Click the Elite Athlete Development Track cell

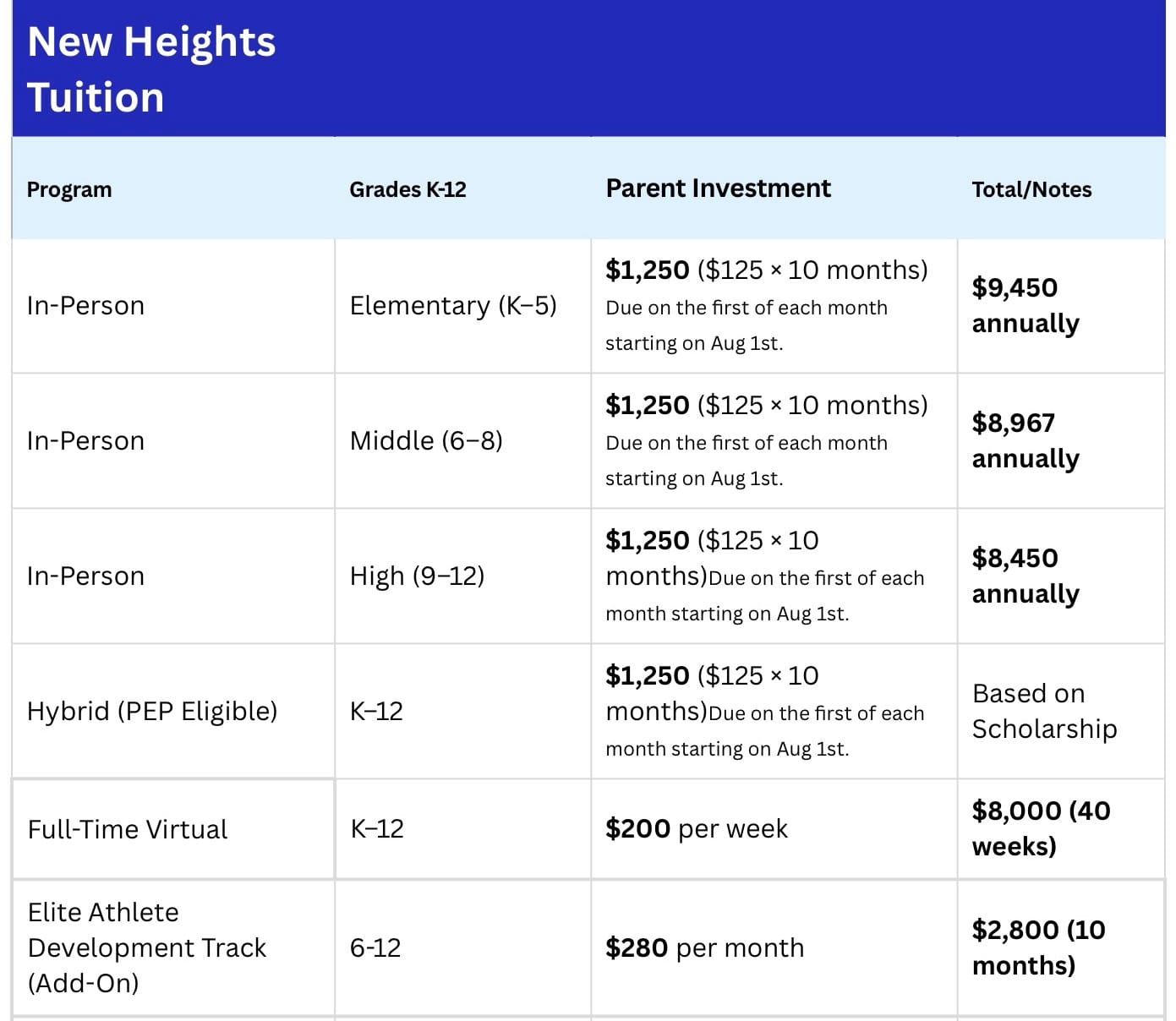pyautogui.click(x=146, y=947)
